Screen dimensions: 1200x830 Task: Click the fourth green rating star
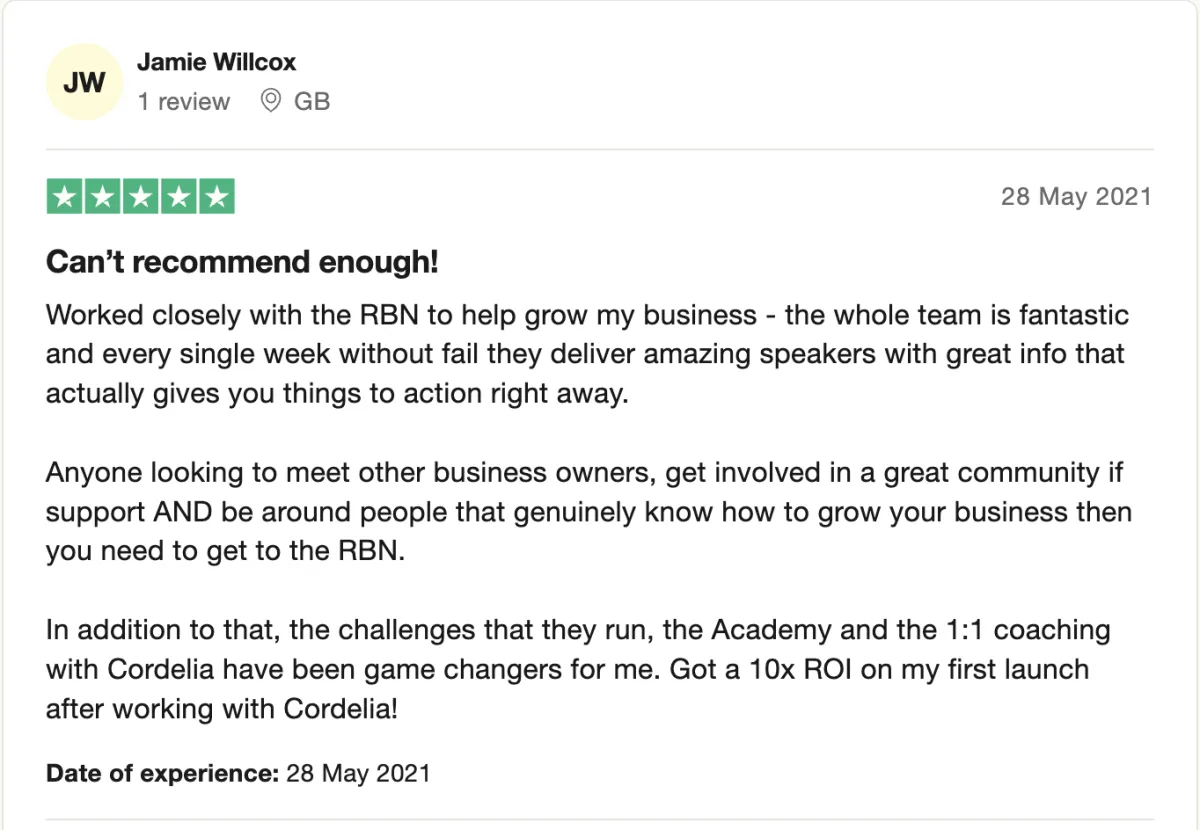click(178, 196)
